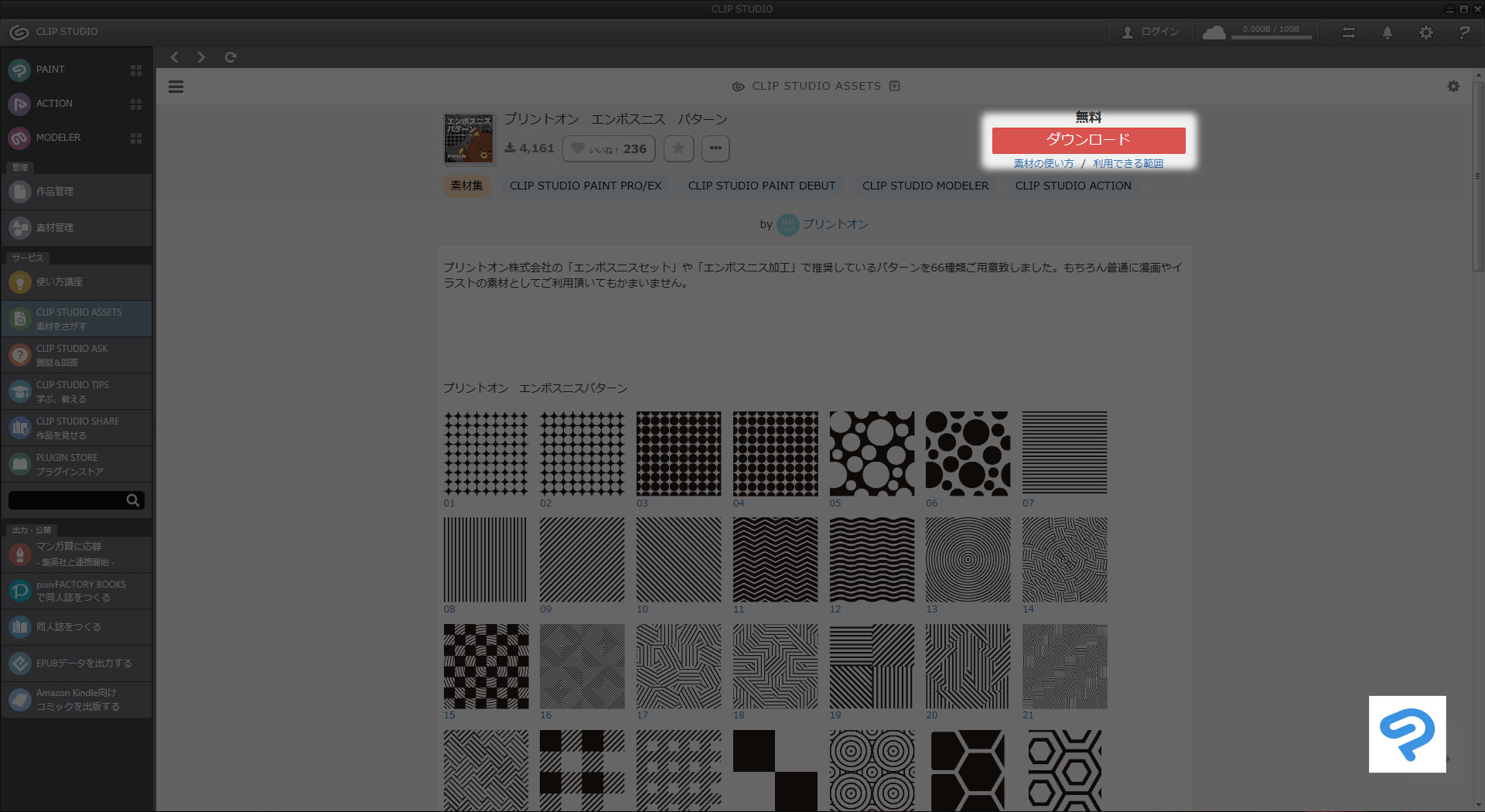This screenshot has height=812, width=1485.
Task: Select the CLIP STUDIO PAINT DEBUT tag
Action: [762, 186]
